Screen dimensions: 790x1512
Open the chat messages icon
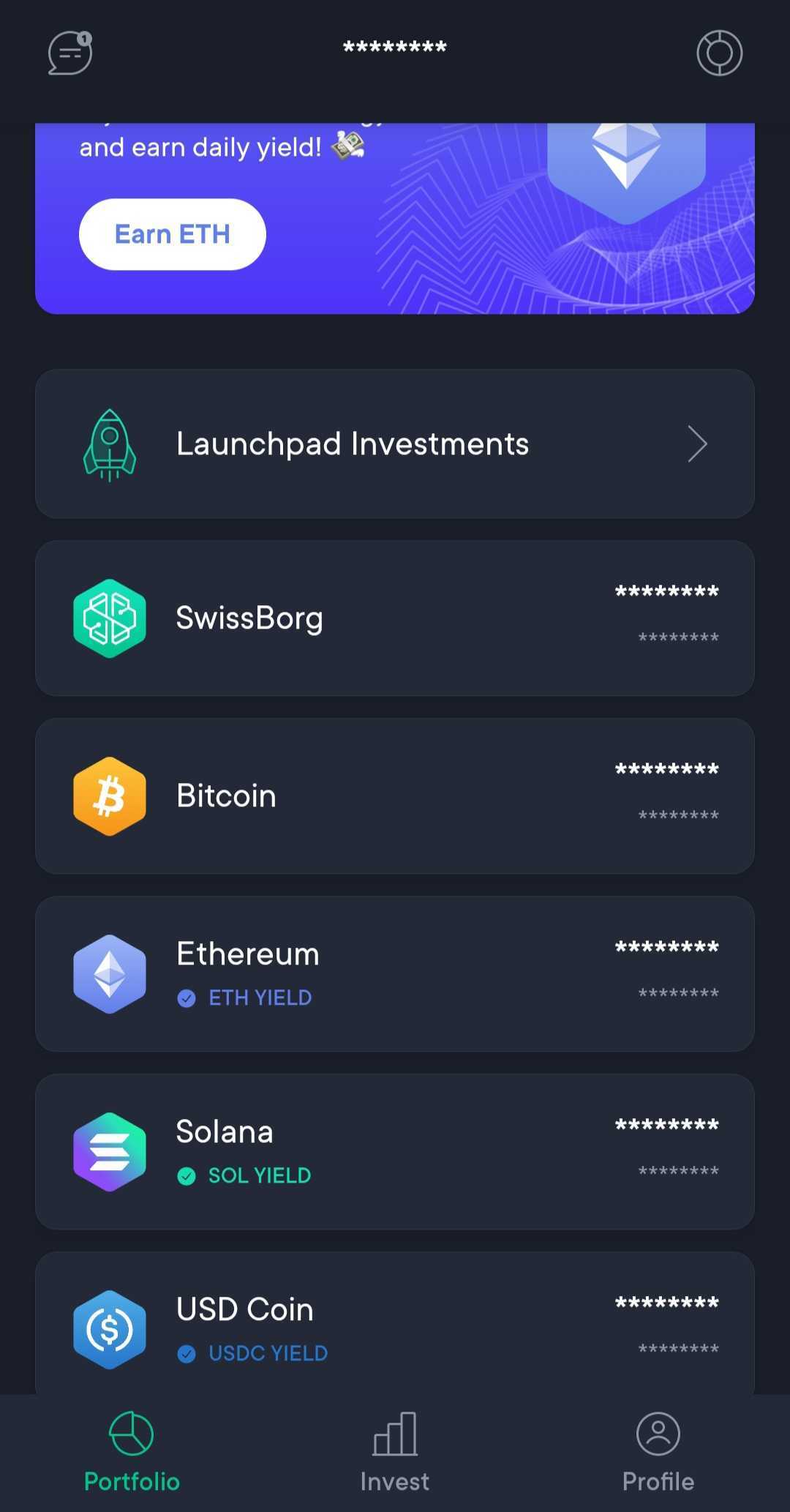69,53
